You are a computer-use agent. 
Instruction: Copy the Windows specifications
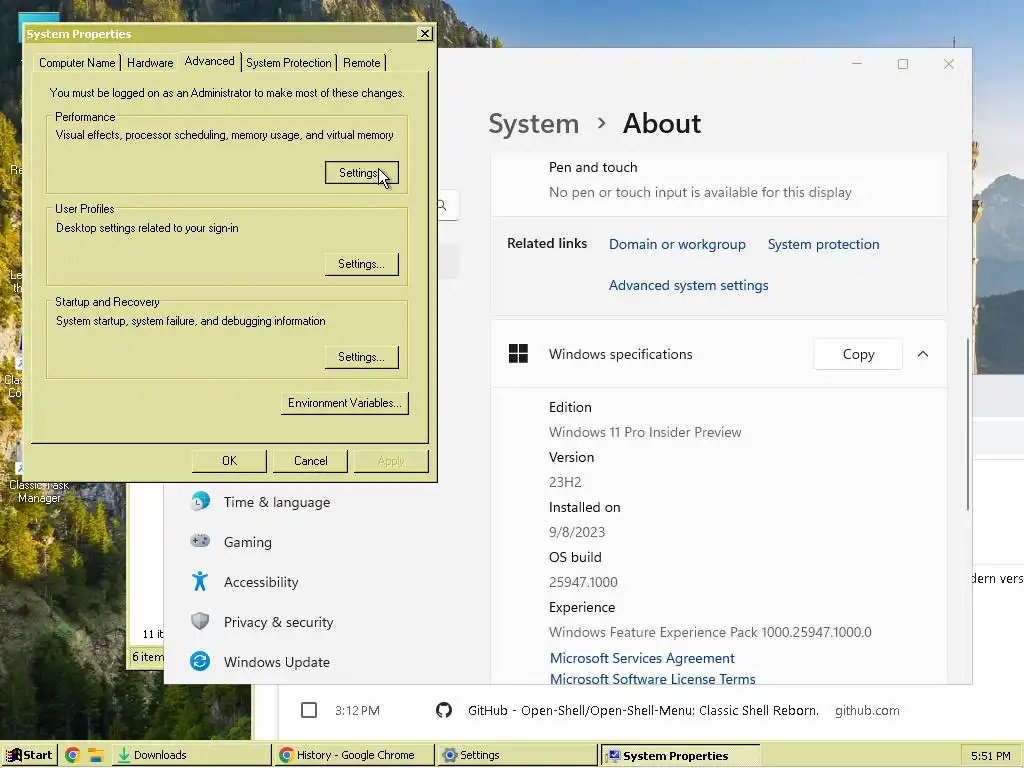coord(858,354)
